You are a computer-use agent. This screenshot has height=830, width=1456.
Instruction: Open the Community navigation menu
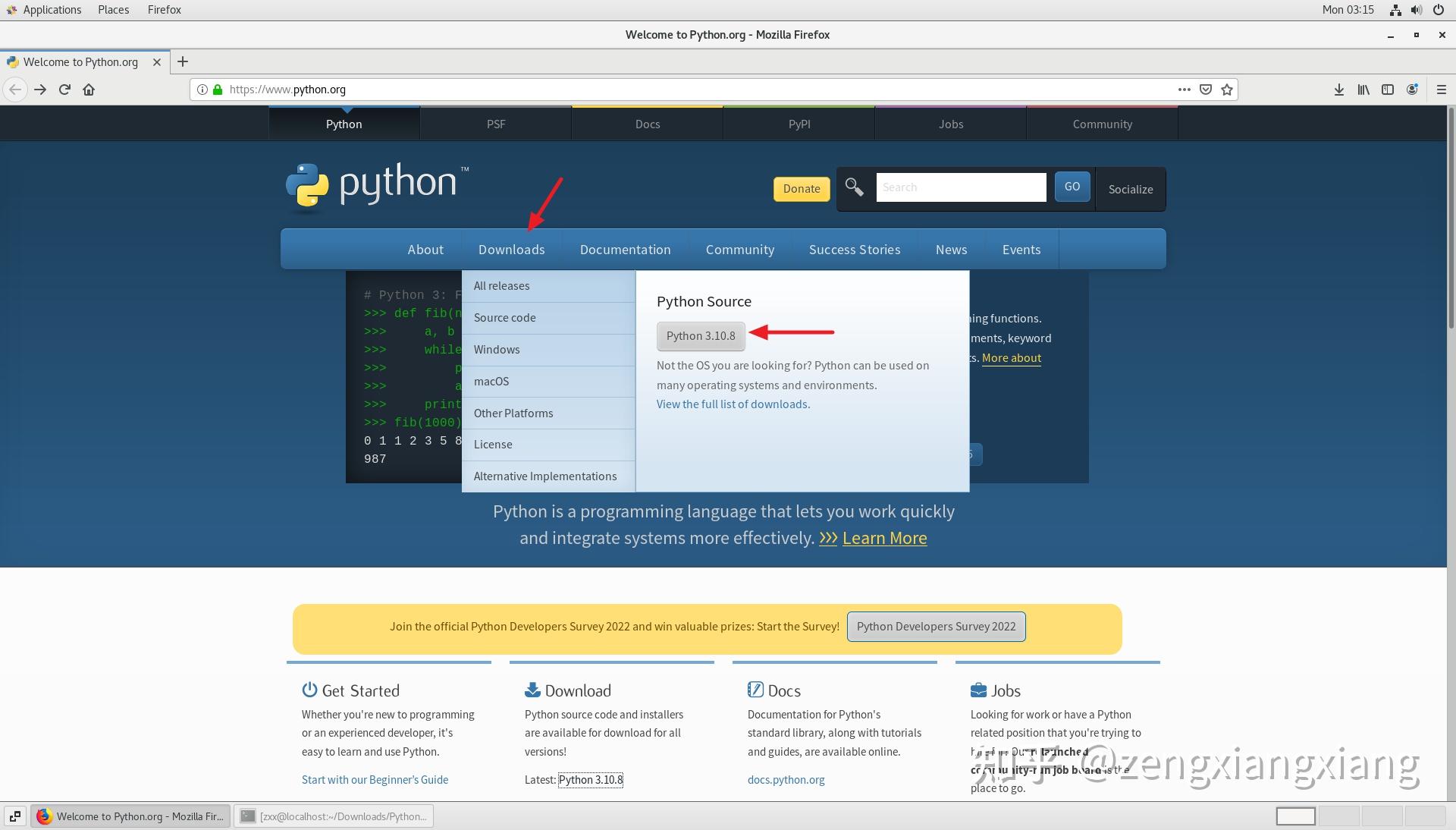point(740,250)
